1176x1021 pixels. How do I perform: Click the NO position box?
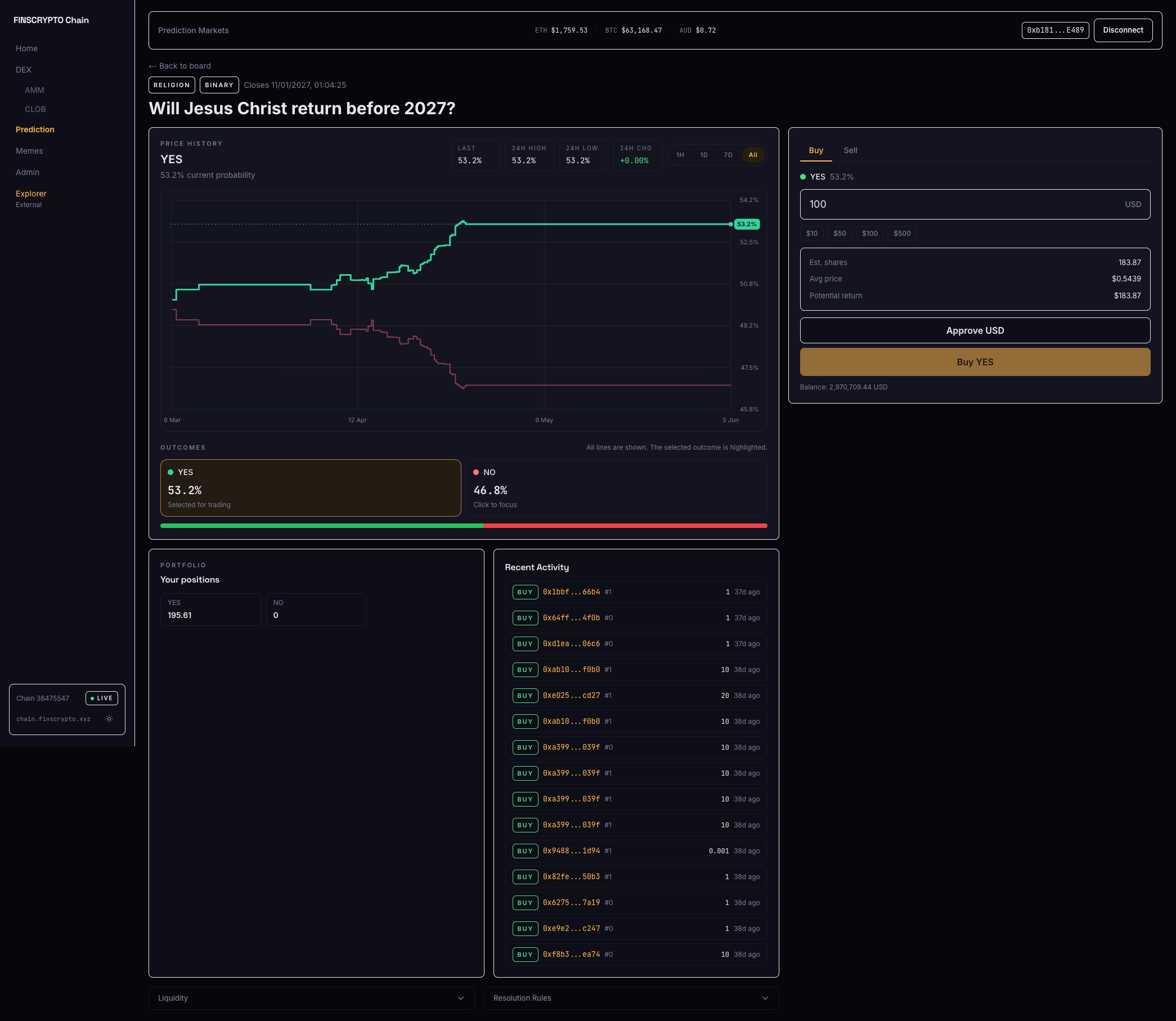pos(316,610)
